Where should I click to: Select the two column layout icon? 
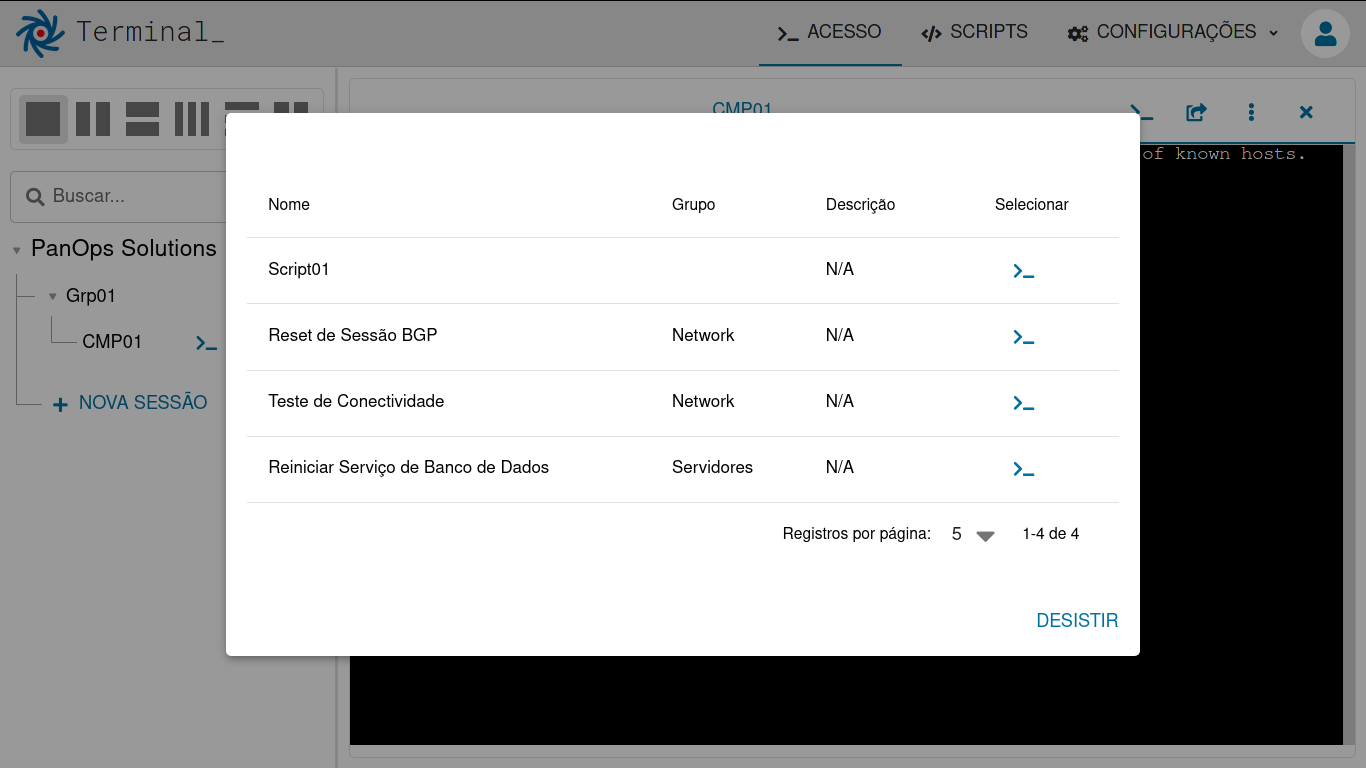pos(93,119)
